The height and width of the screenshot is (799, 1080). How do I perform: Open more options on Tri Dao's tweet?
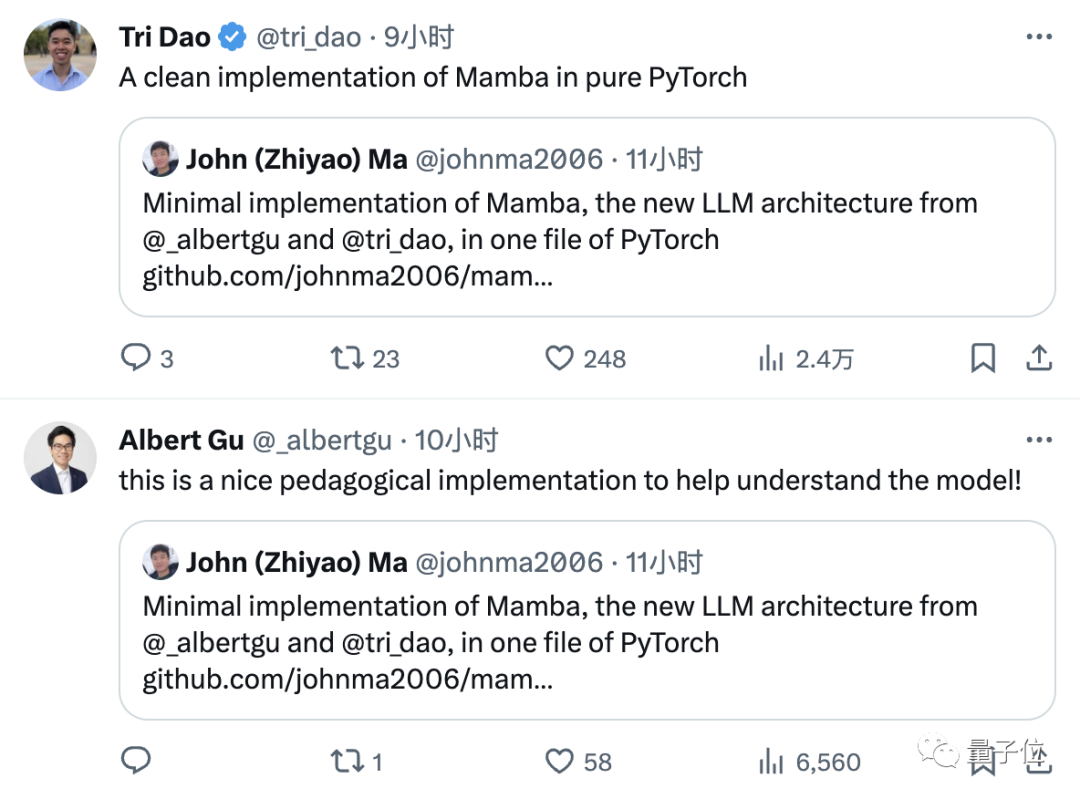[1039, 38]
